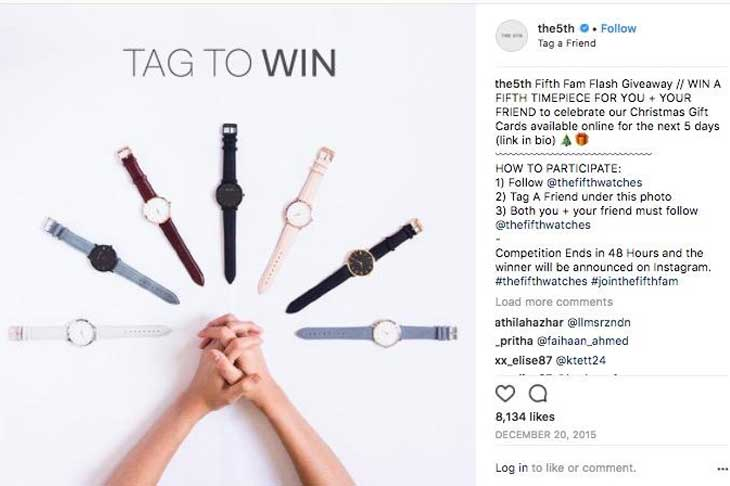Open the5th username in header
The image size is (730, 486).
pos(556,28)
